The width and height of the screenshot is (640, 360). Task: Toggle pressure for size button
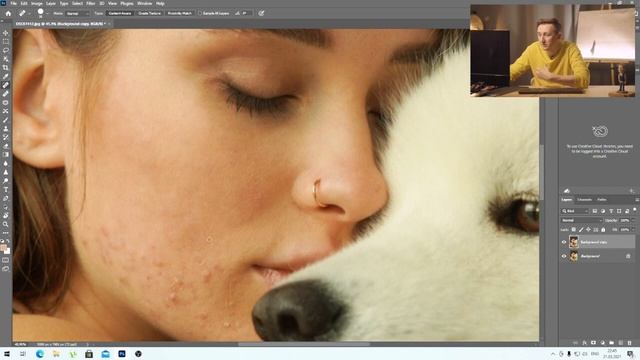(x=261, y=13)
